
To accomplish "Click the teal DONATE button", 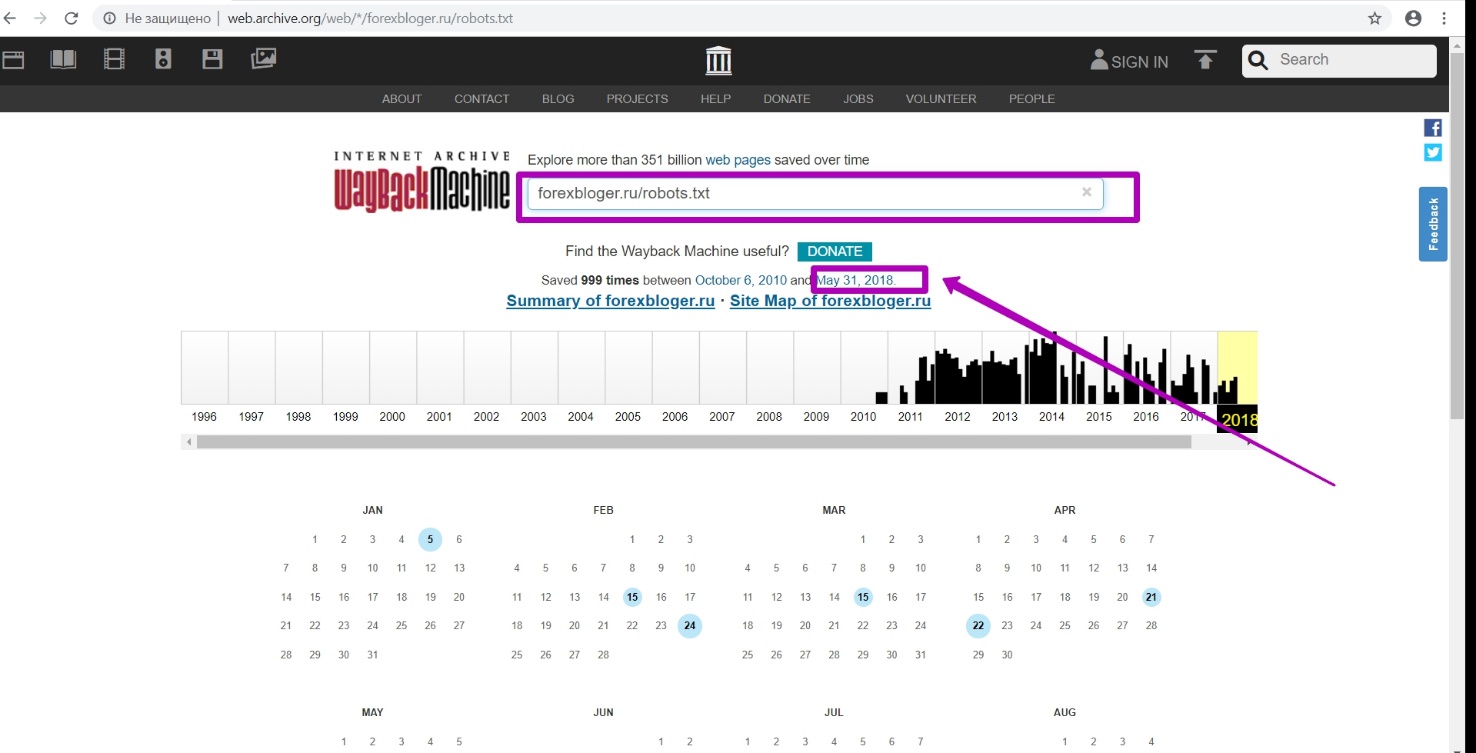I will (x=835, y=251).
